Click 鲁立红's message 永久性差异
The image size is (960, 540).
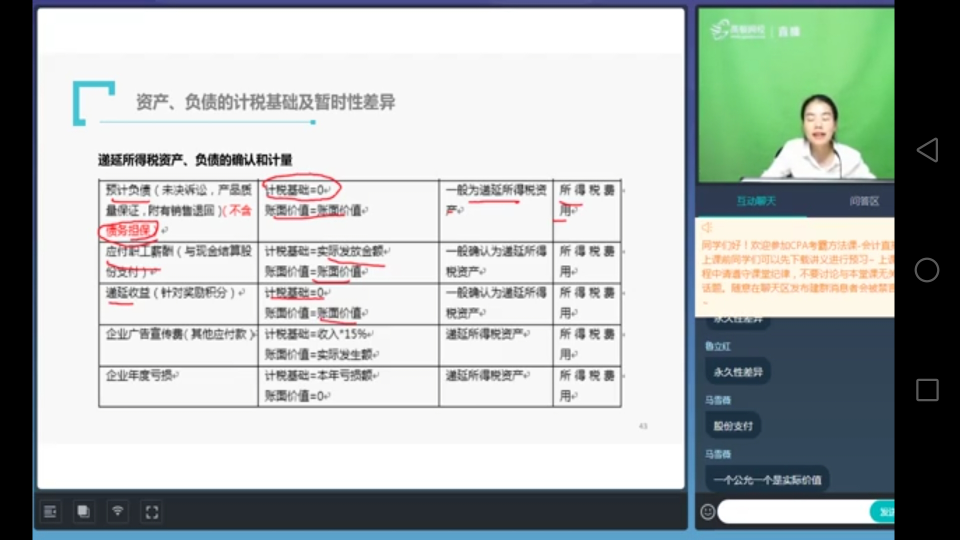[738, 372]
